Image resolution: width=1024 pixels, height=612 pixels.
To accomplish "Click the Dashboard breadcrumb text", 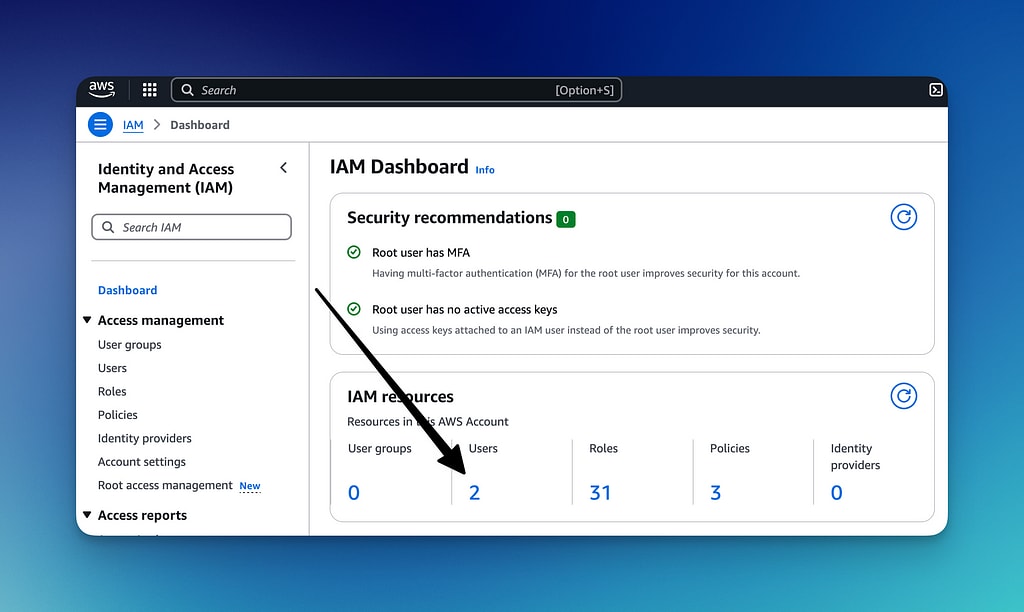I will point(200,125).
